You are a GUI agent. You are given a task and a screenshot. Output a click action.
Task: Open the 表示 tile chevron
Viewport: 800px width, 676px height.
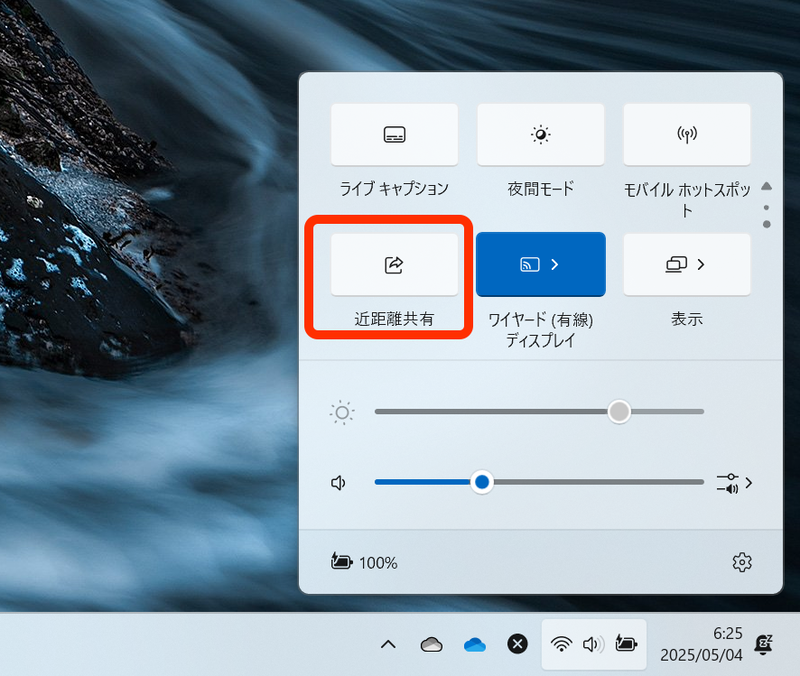[700, 264]
